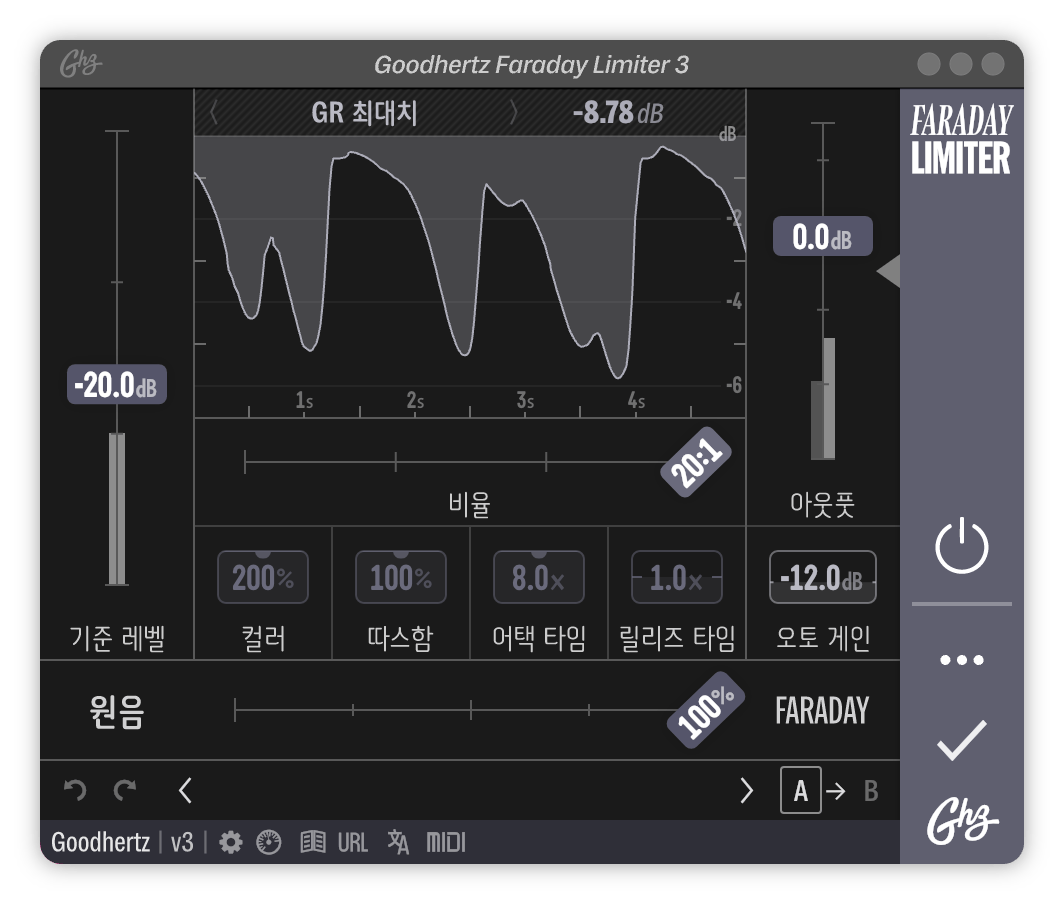Screen dimensions: 1064x904
Task: Click the dial knob icon in the footer
Action: coord(269,842)
